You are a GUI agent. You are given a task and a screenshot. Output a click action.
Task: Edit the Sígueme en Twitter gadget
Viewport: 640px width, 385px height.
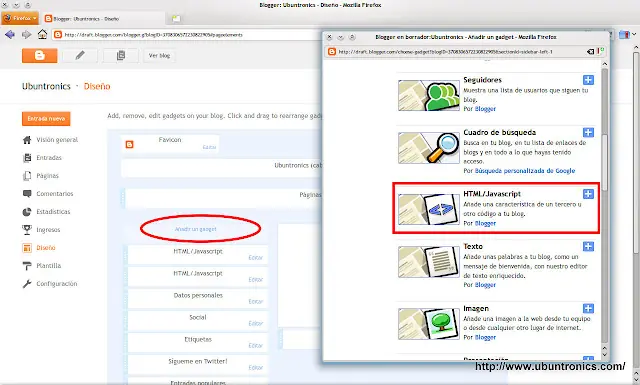tap(256, 368)
